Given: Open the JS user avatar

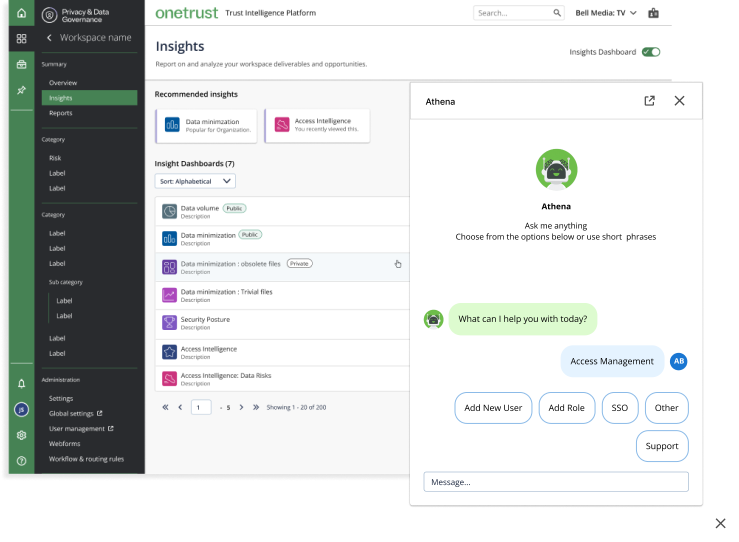Looking at the screenshot, I should 21,410.
